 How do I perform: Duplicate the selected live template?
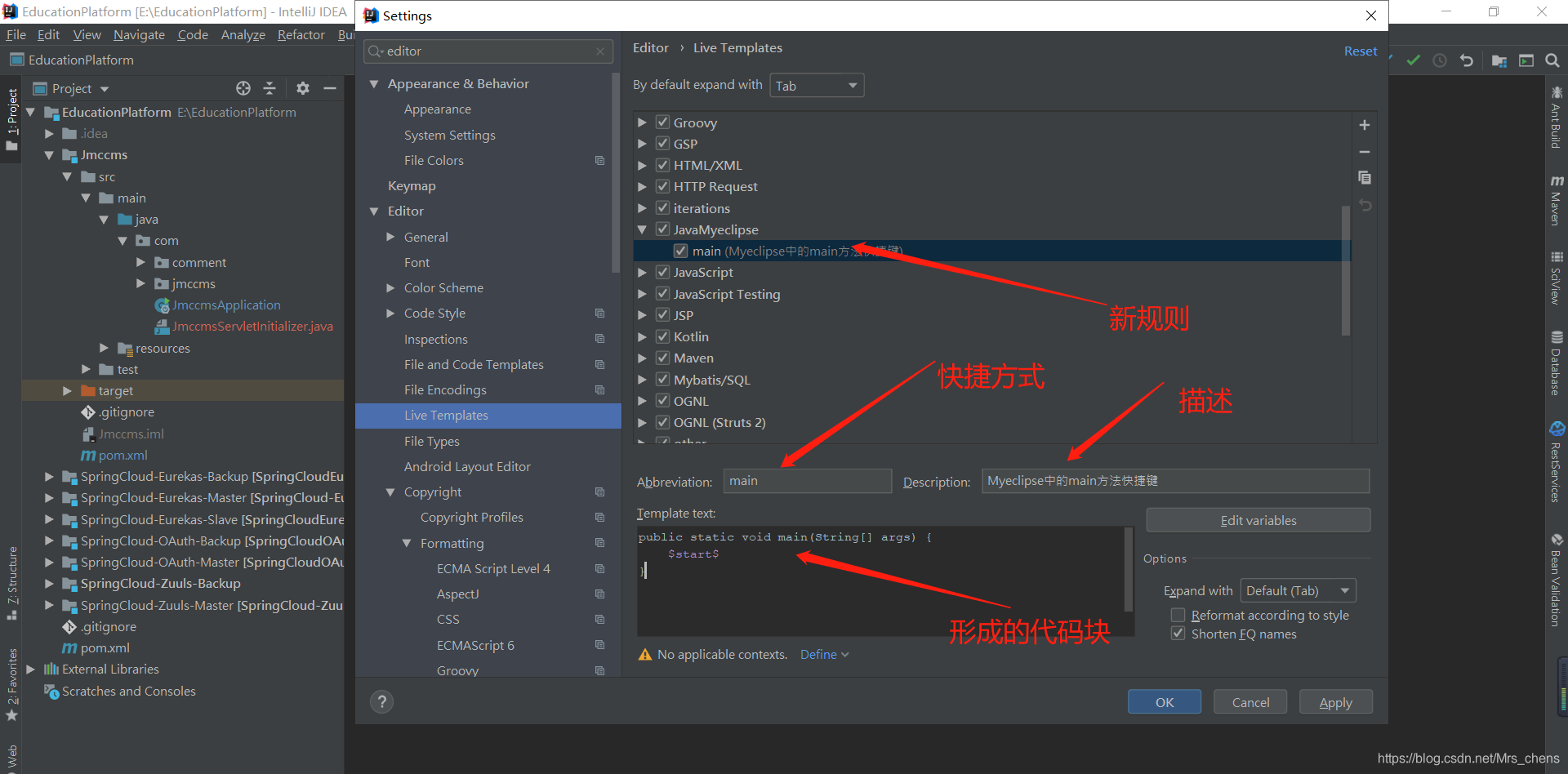point(1364,177)
